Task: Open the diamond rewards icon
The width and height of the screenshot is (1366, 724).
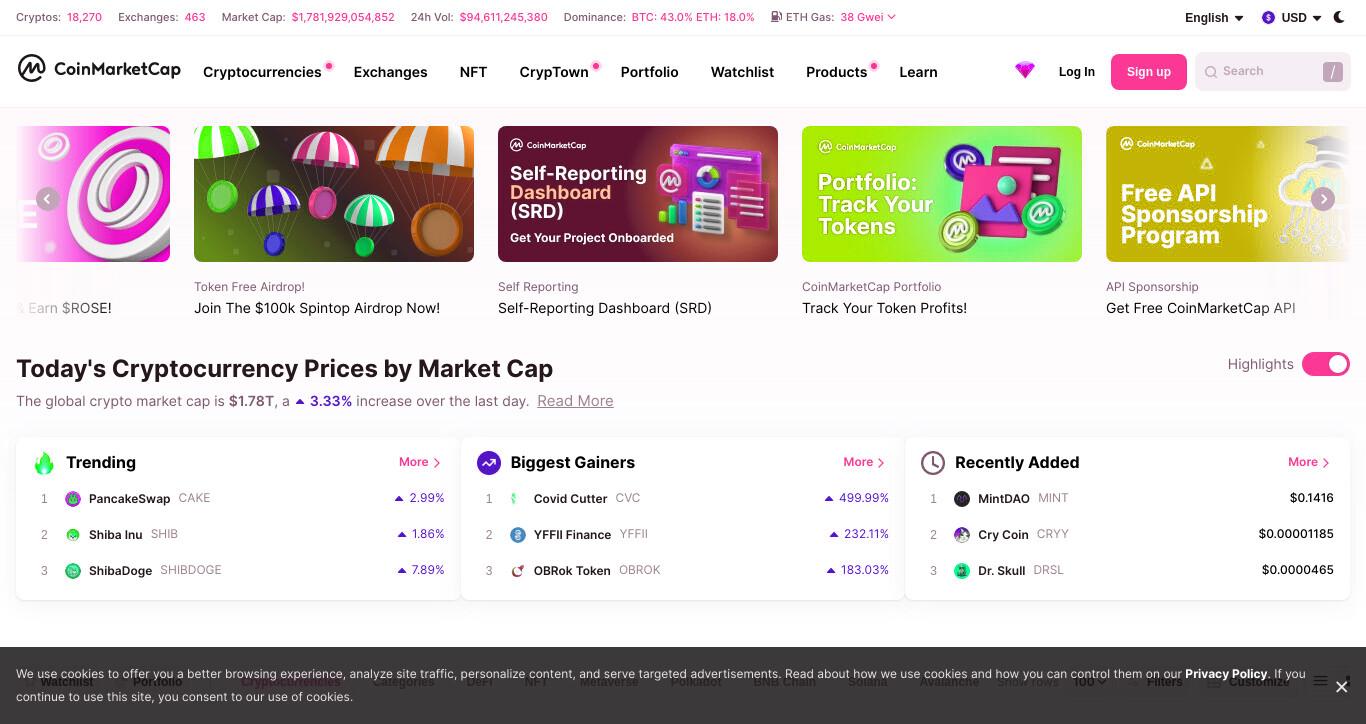Action: tap(1025, 71)
